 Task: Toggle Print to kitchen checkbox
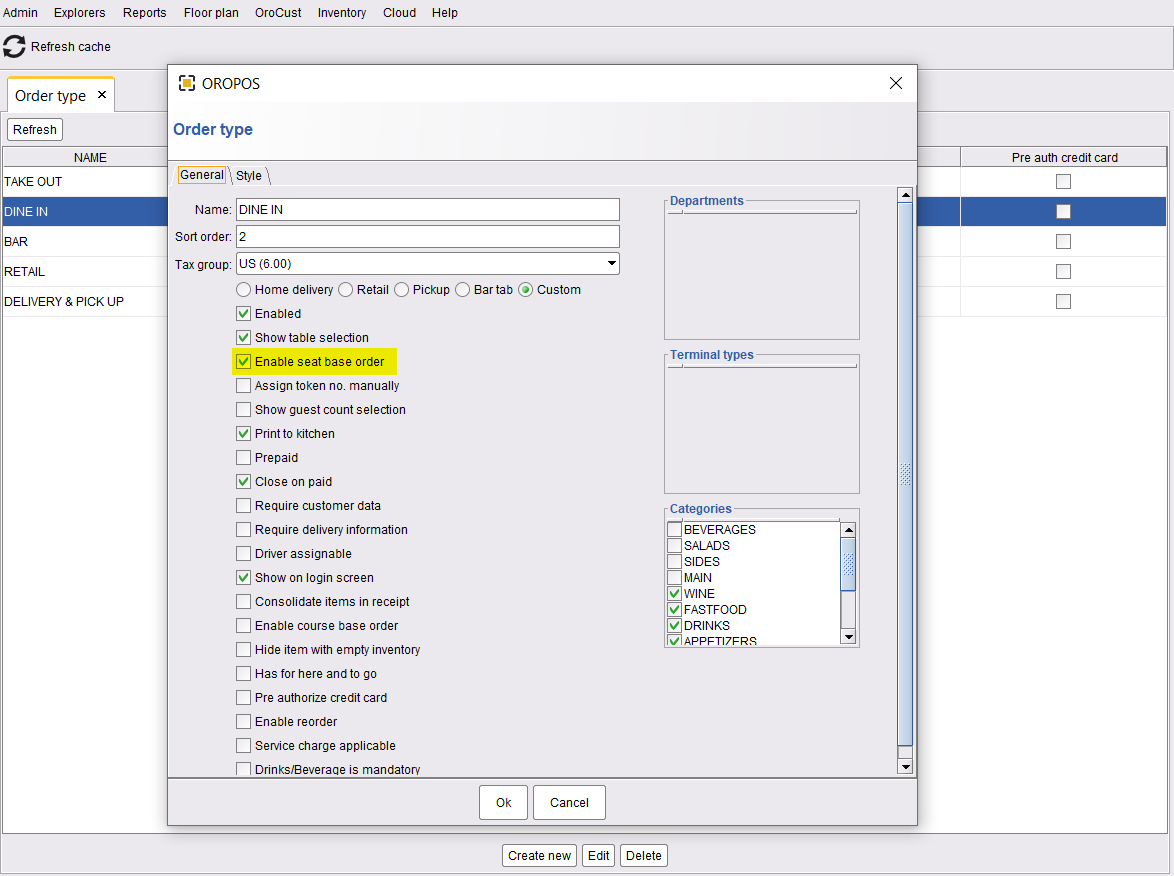(243, 434)
